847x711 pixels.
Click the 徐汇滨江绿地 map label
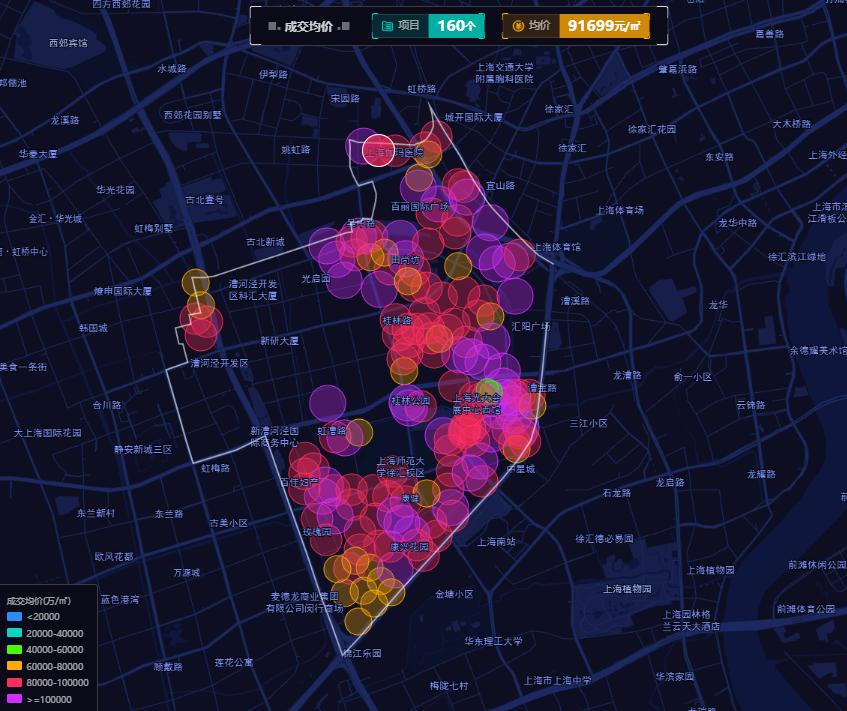tap(797, 257)
